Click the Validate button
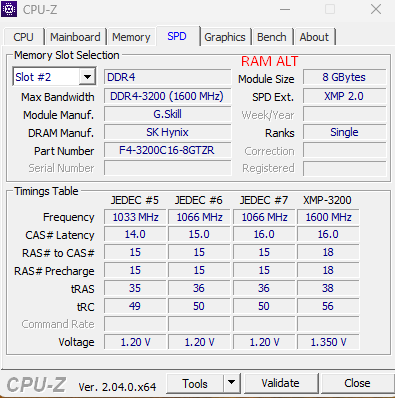Screen dimensions: 395x398 point(280,383)
